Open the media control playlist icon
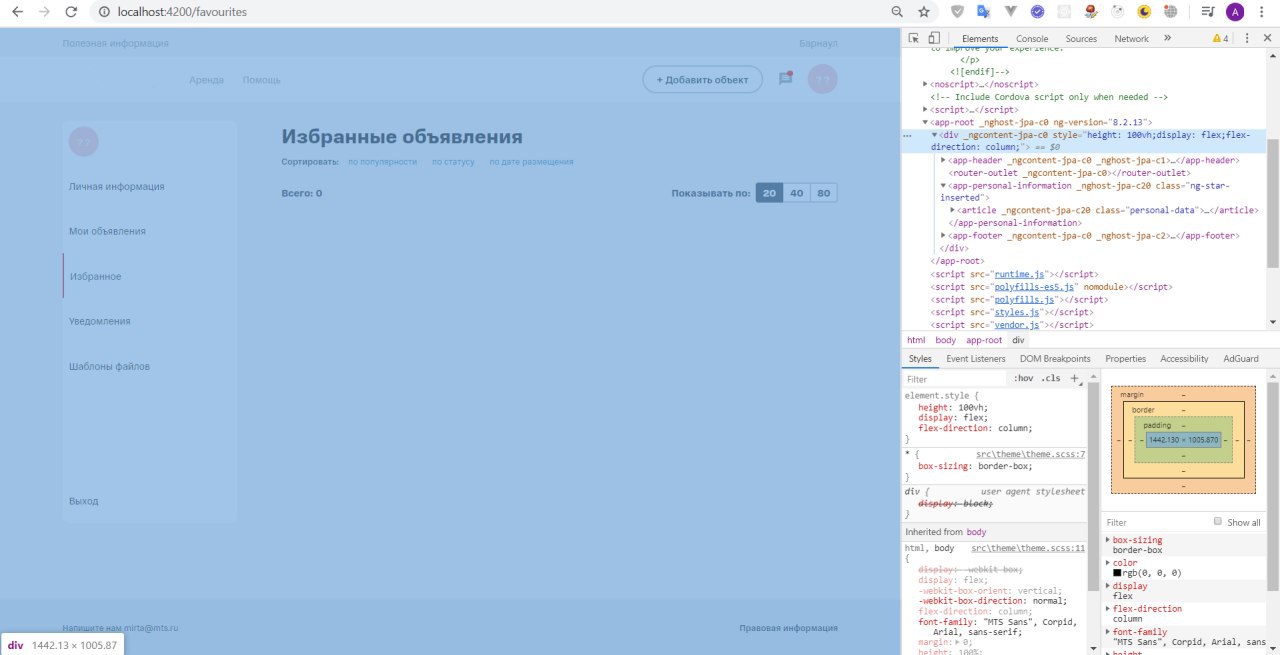 (x=1208, y=12)
